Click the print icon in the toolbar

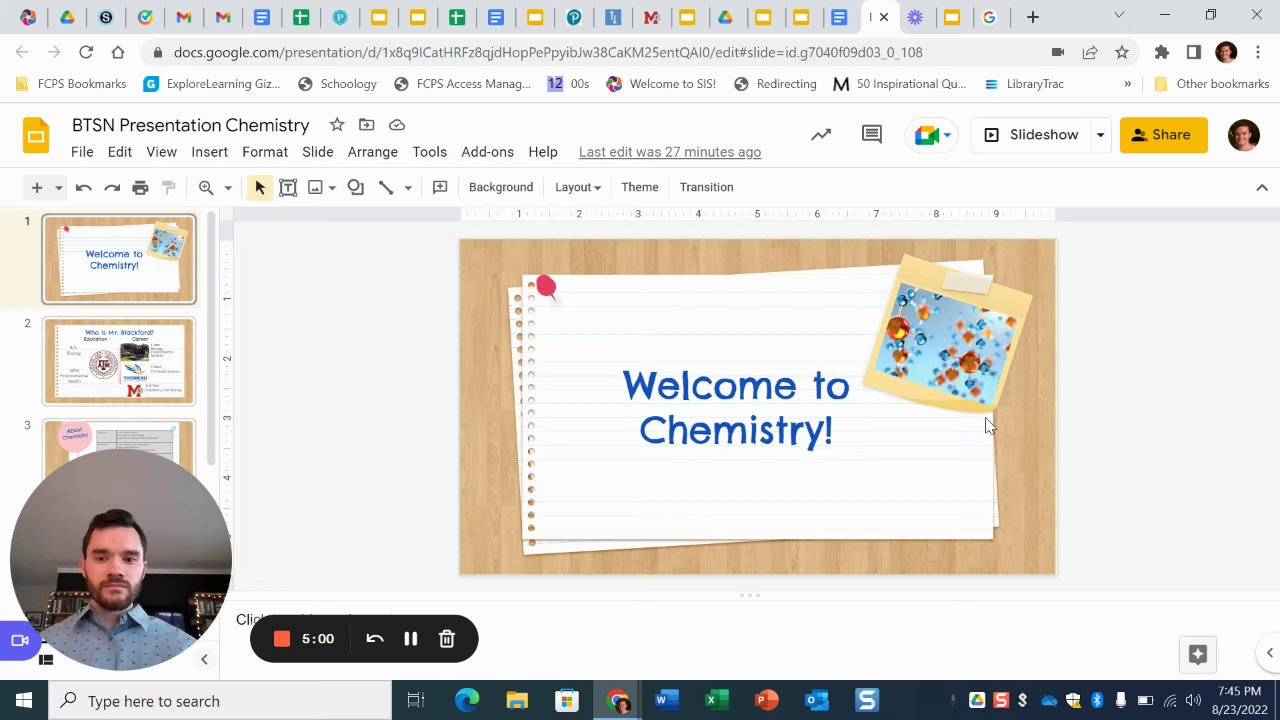point(140,187)
